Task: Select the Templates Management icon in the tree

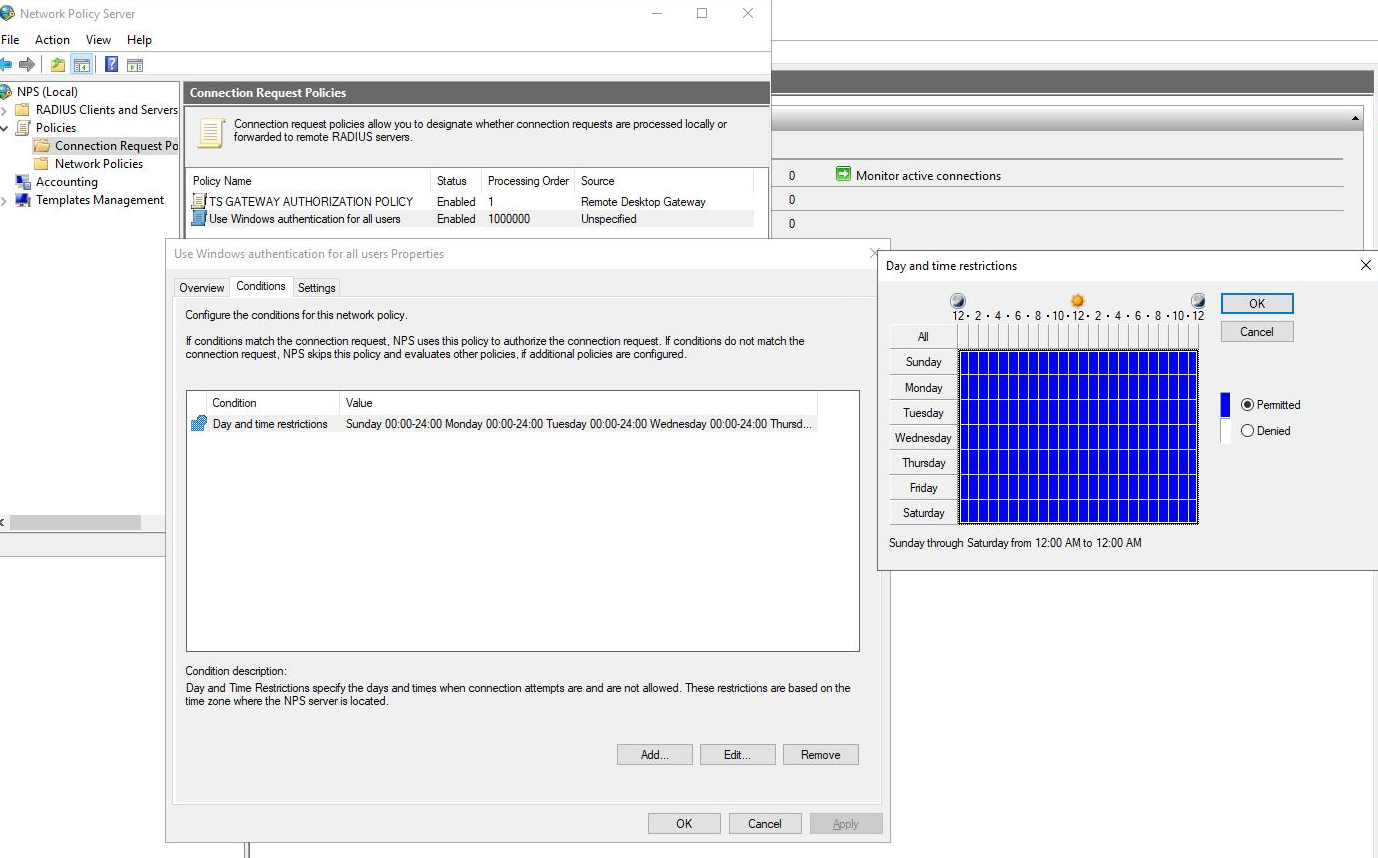Action: pos(25,200)
